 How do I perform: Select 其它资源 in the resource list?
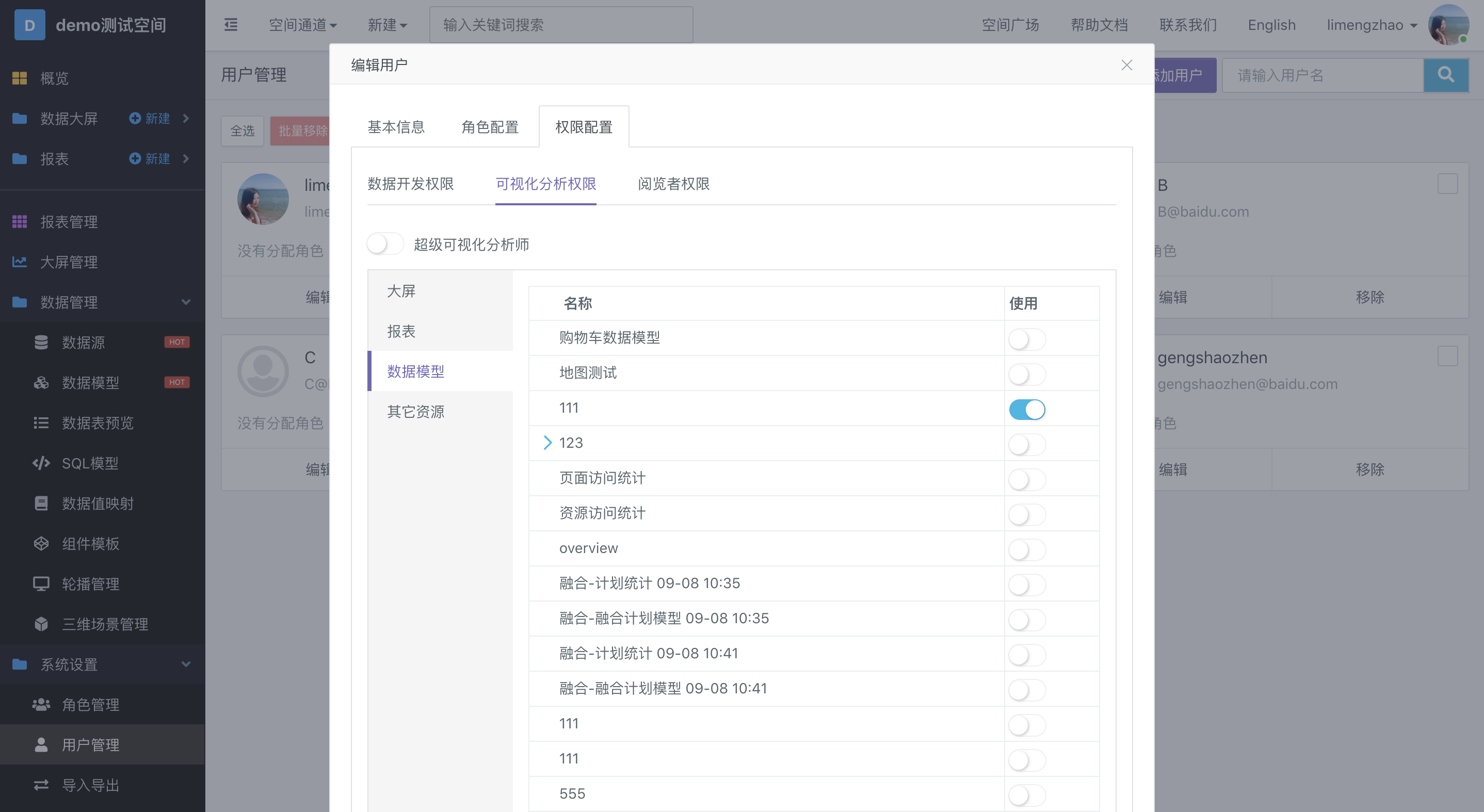click(415, 411)
